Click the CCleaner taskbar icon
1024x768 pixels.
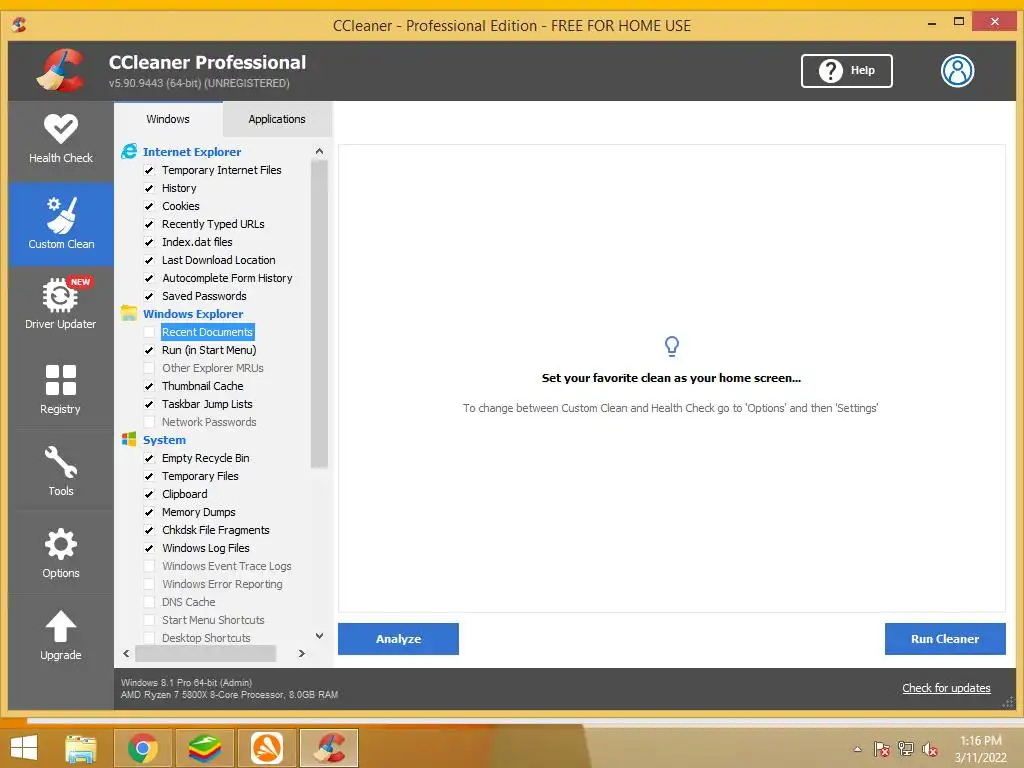click(329, 748)
